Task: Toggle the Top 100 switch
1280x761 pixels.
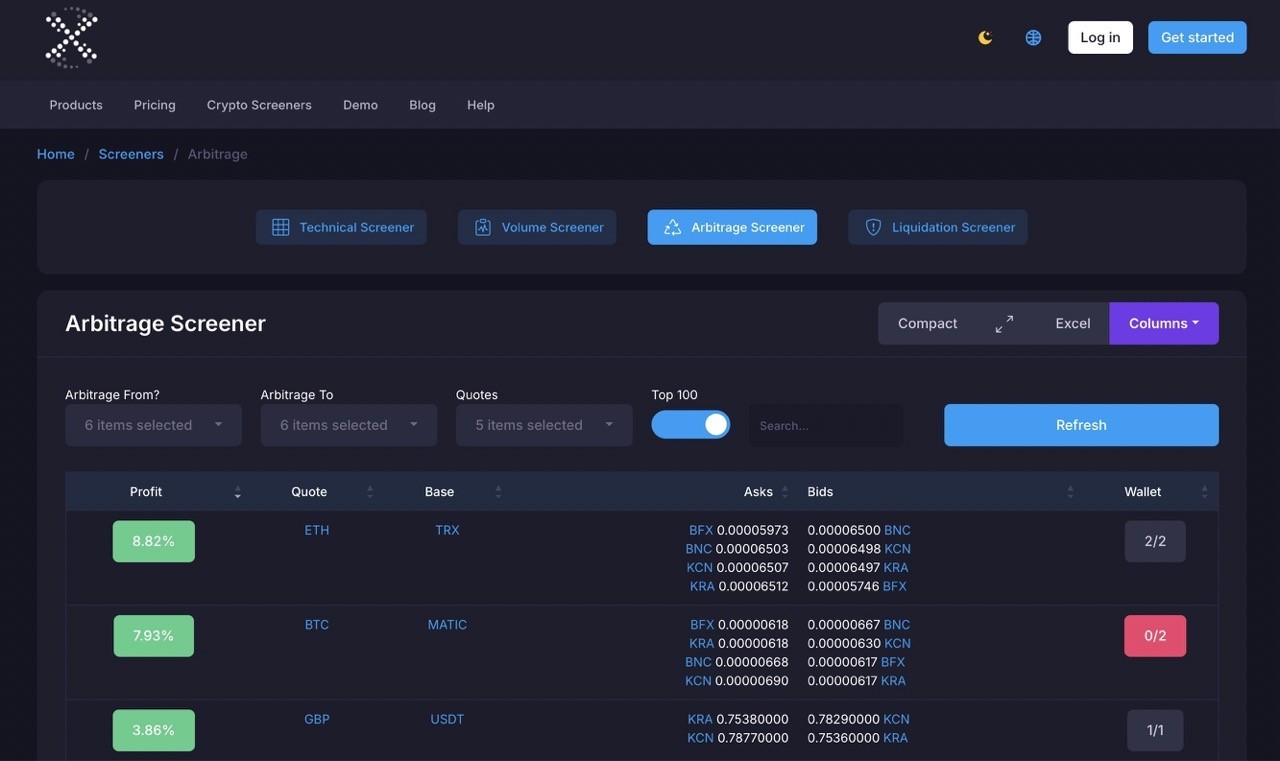Action: pyautogui.click(x=690, y=425)
